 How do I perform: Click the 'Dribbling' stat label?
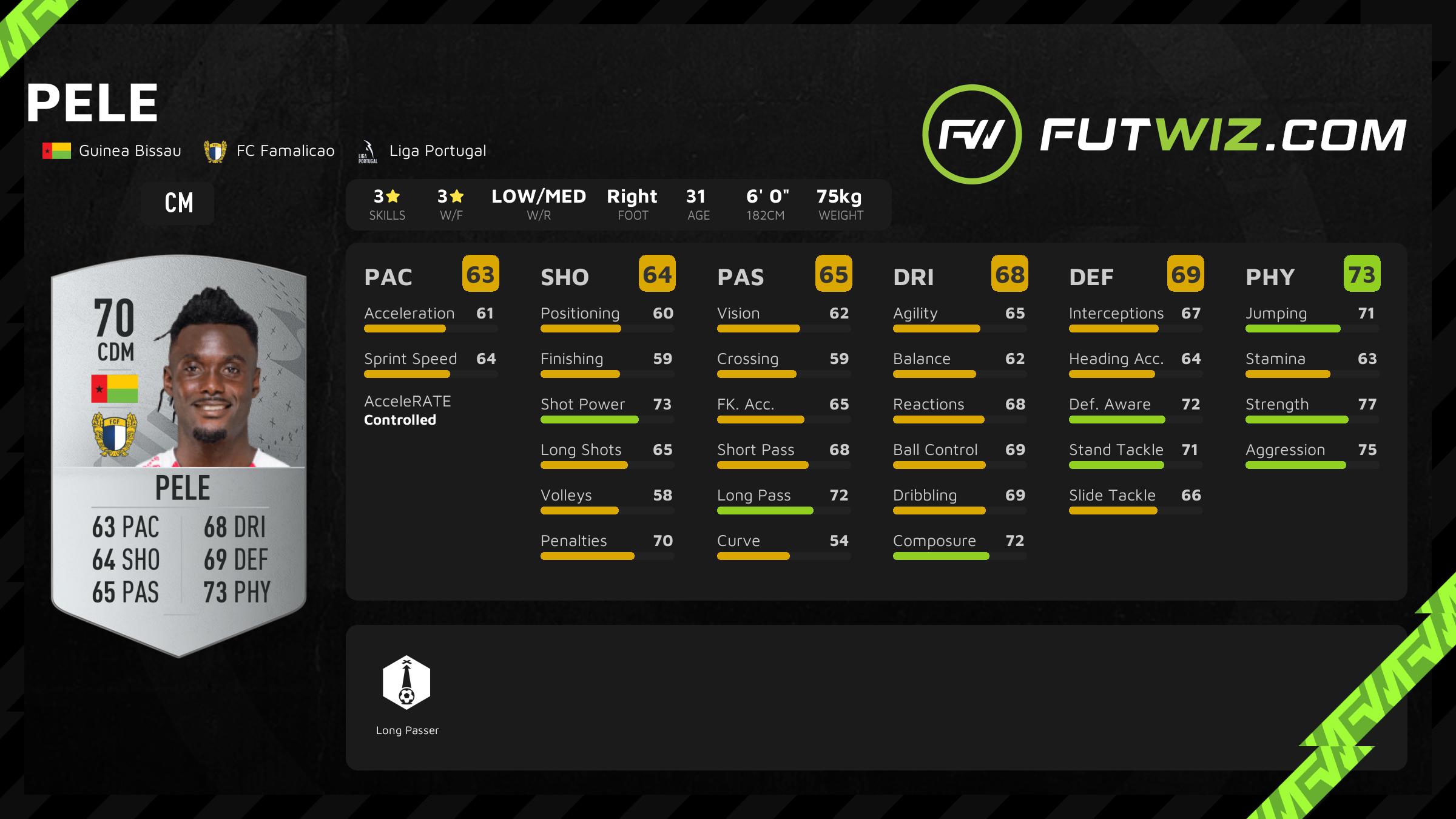coord(925,496)
